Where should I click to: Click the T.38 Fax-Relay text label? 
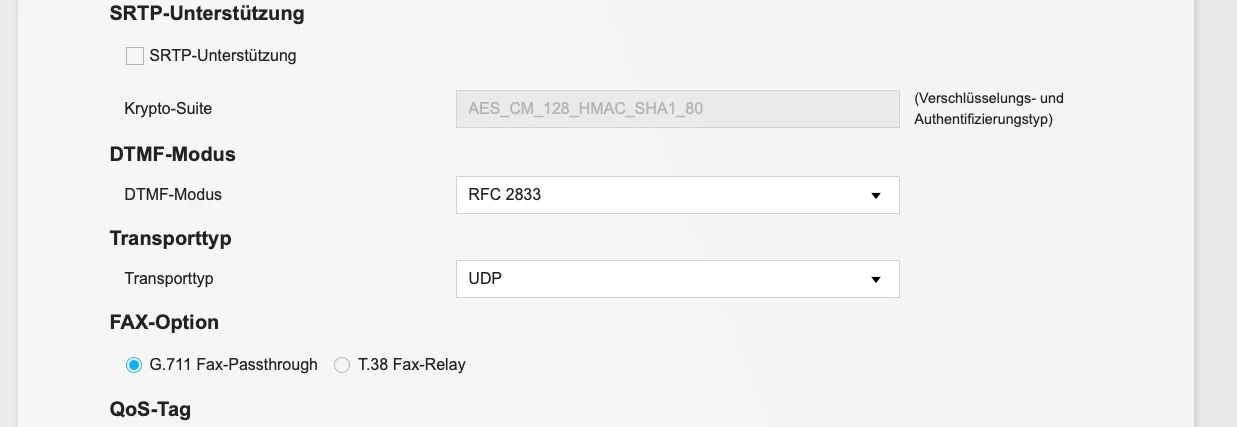coord(411,365)
